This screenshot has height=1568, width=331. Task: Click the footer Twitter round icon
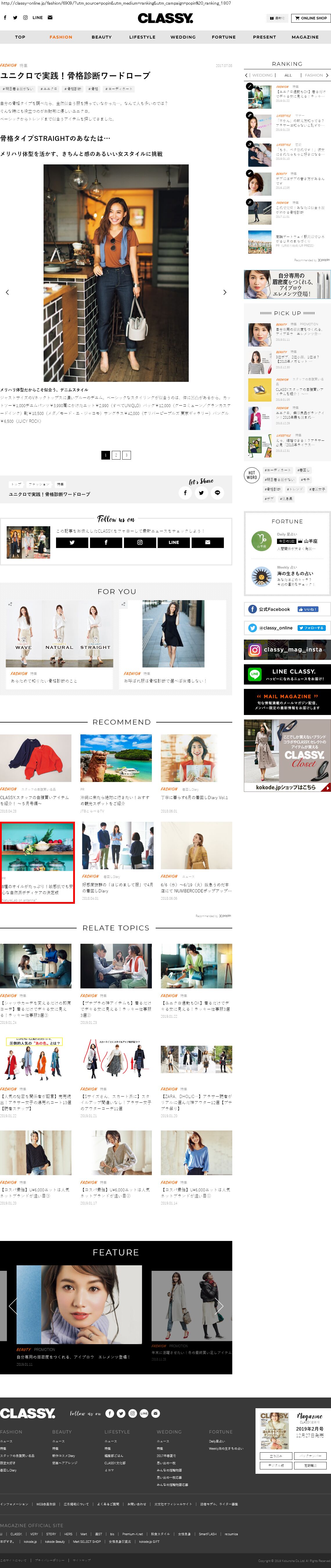(x=121, y=1413)
